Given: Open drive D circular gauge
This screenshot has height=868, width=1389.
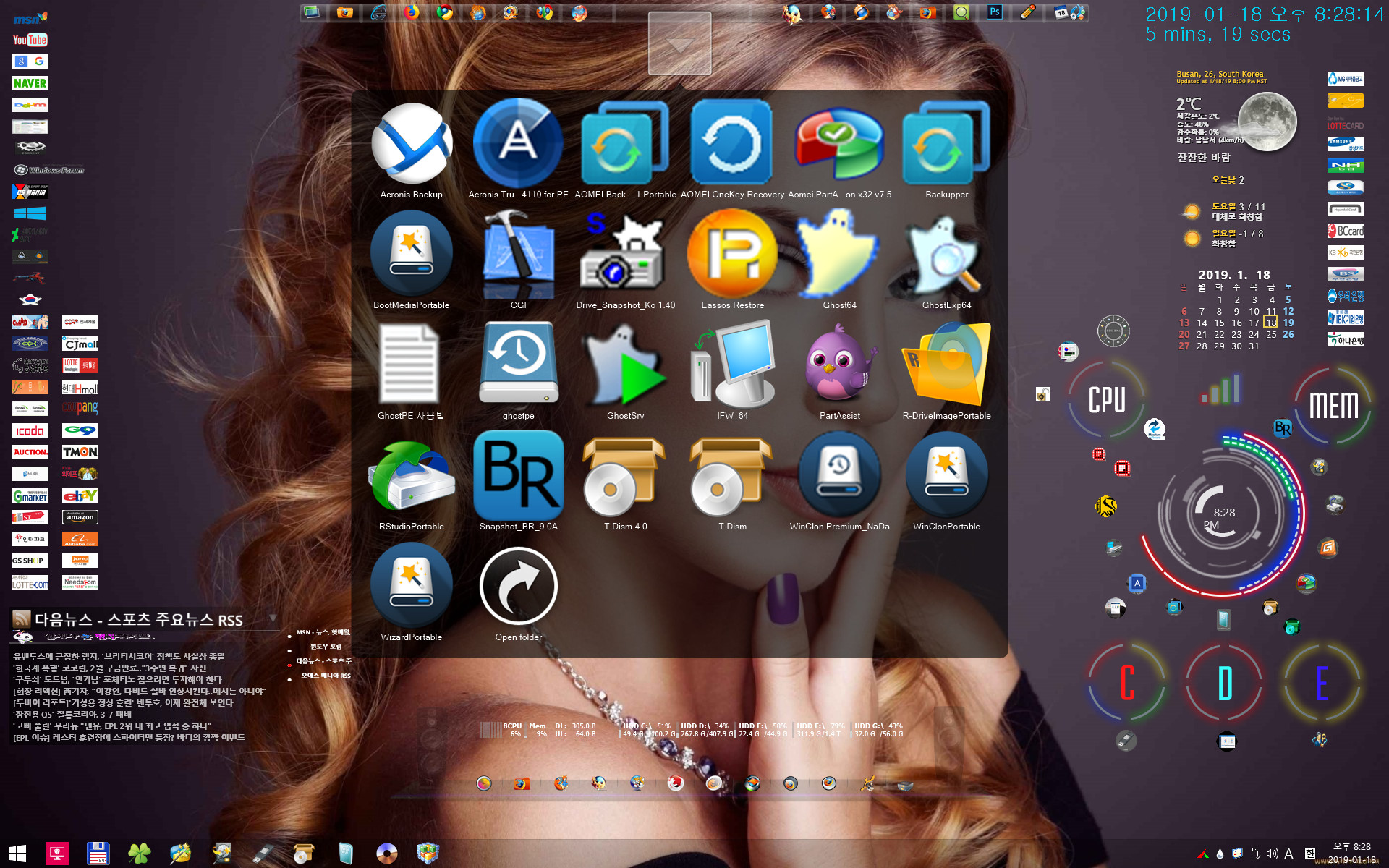Looking at the screenshot, I should click(1225, 682).
